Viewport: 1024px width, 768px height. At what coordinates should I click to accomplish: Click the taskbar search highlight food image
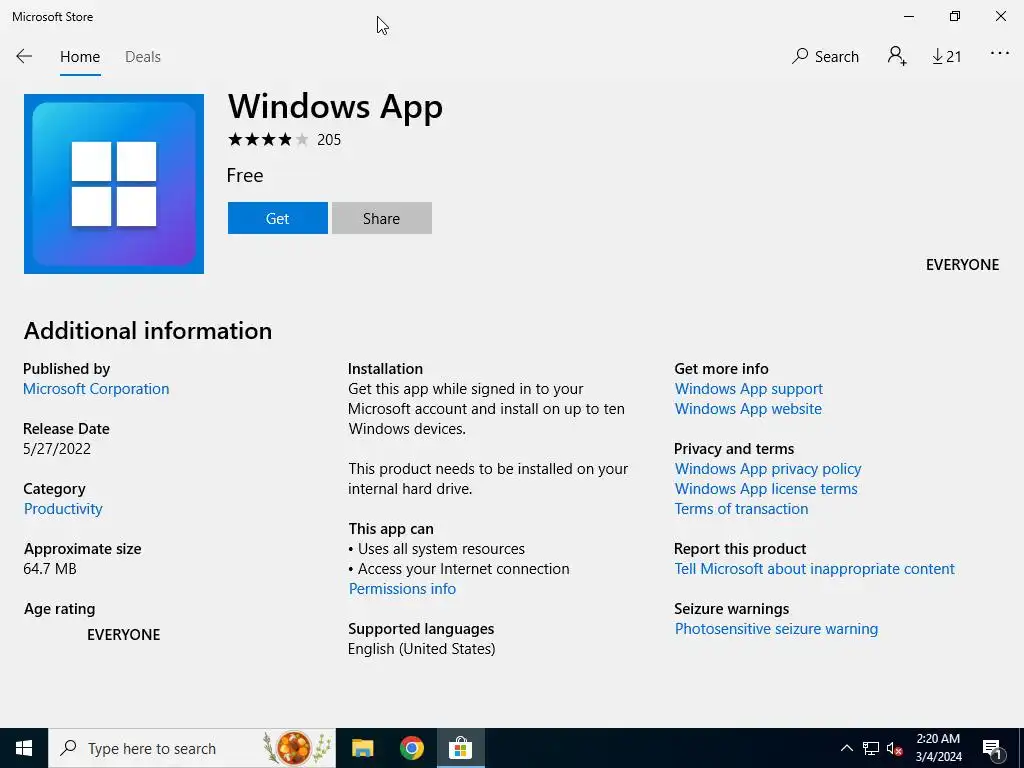point(295,748)
